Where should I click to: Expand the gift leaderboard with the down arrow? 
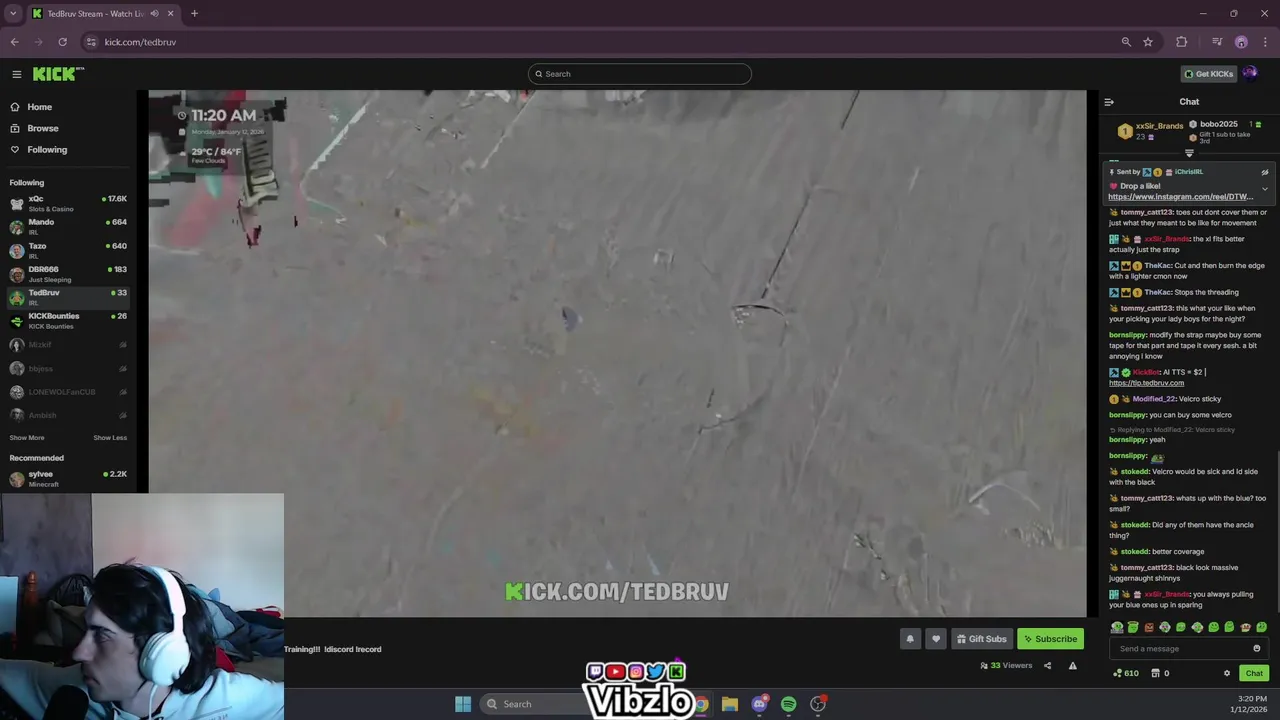point(1189,153)
